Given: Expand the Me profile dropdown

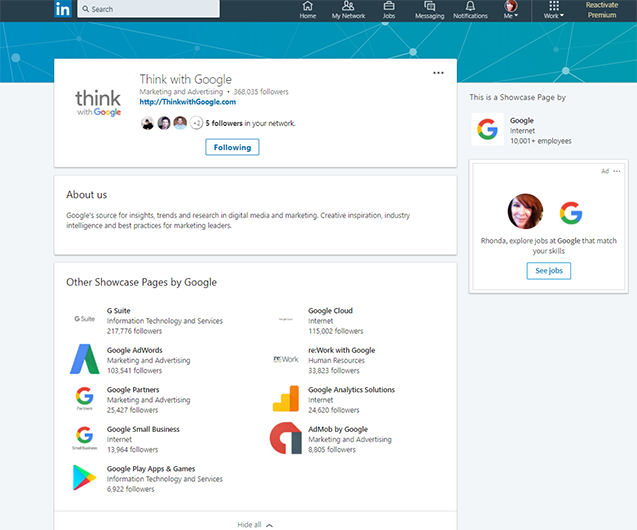Looking at the screenshot, I should pyautogui.click(x=511, y=10).
